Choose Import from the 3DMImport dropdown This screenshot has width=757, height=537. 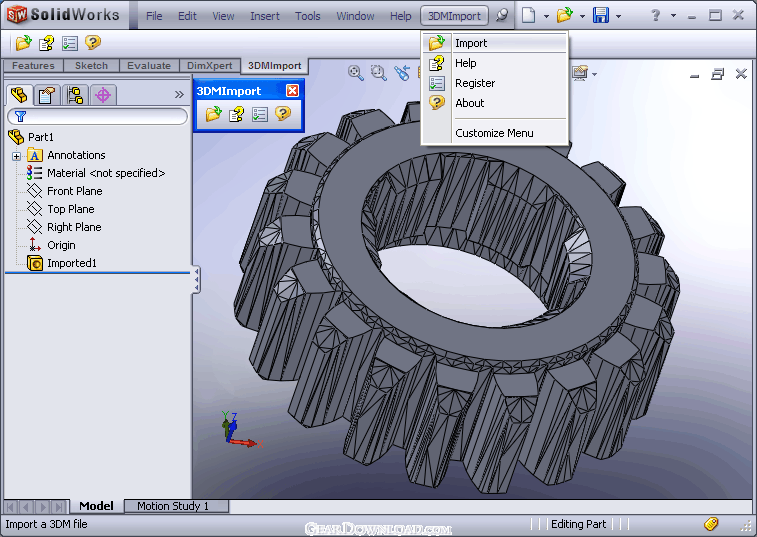pos(494,43)
